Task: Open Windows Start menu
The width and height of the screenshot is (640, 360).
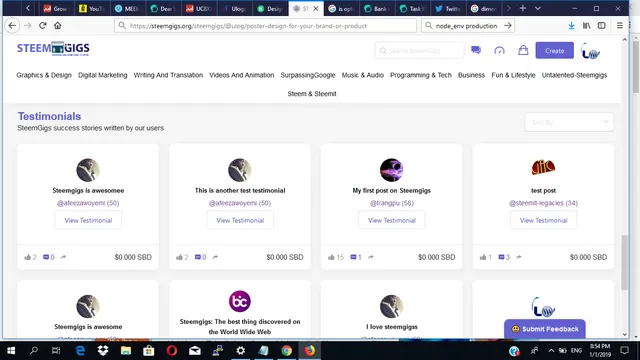Action: click(11, 351)
